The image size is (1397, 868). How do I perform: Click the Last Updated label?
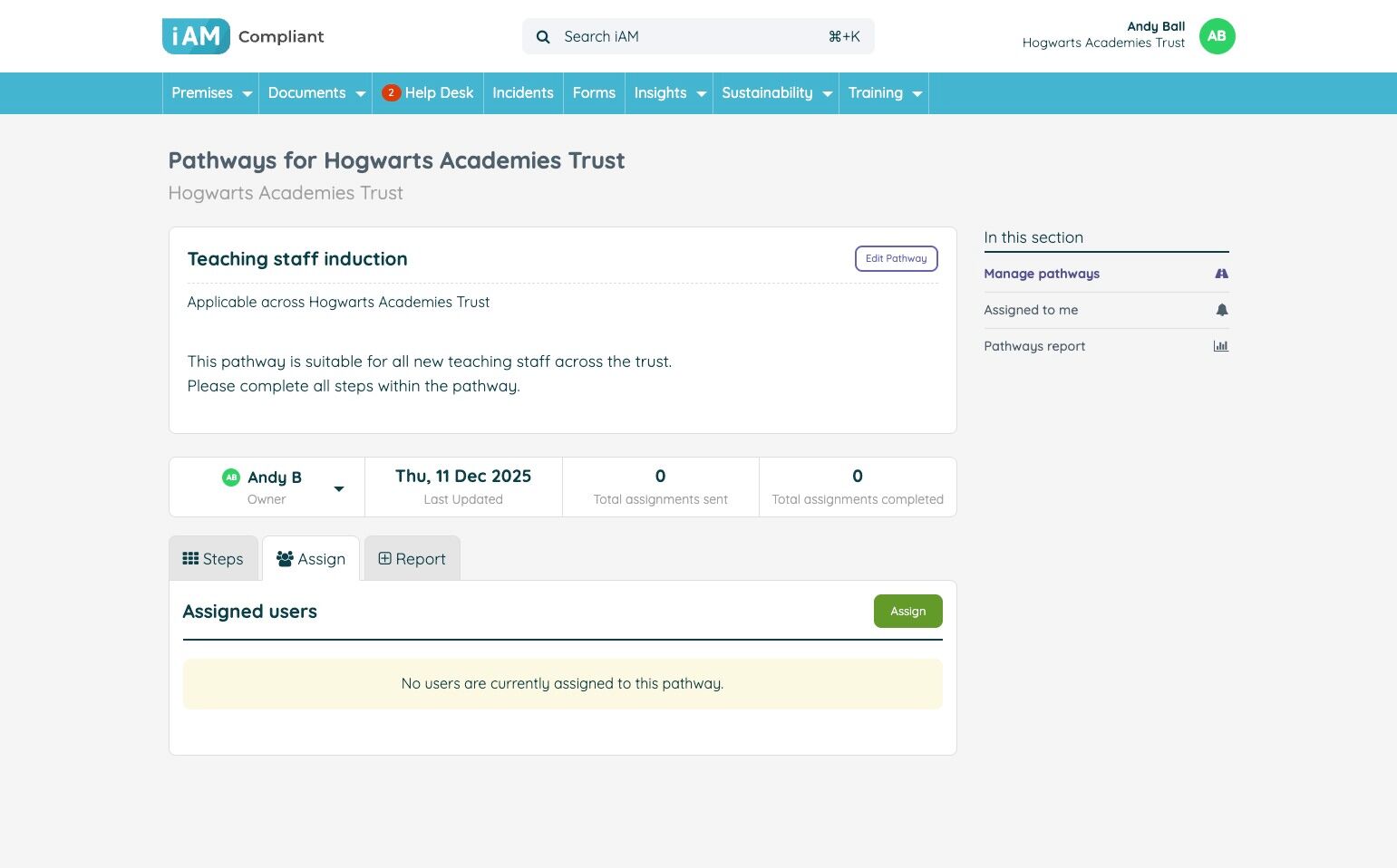(x=463, y=499)
